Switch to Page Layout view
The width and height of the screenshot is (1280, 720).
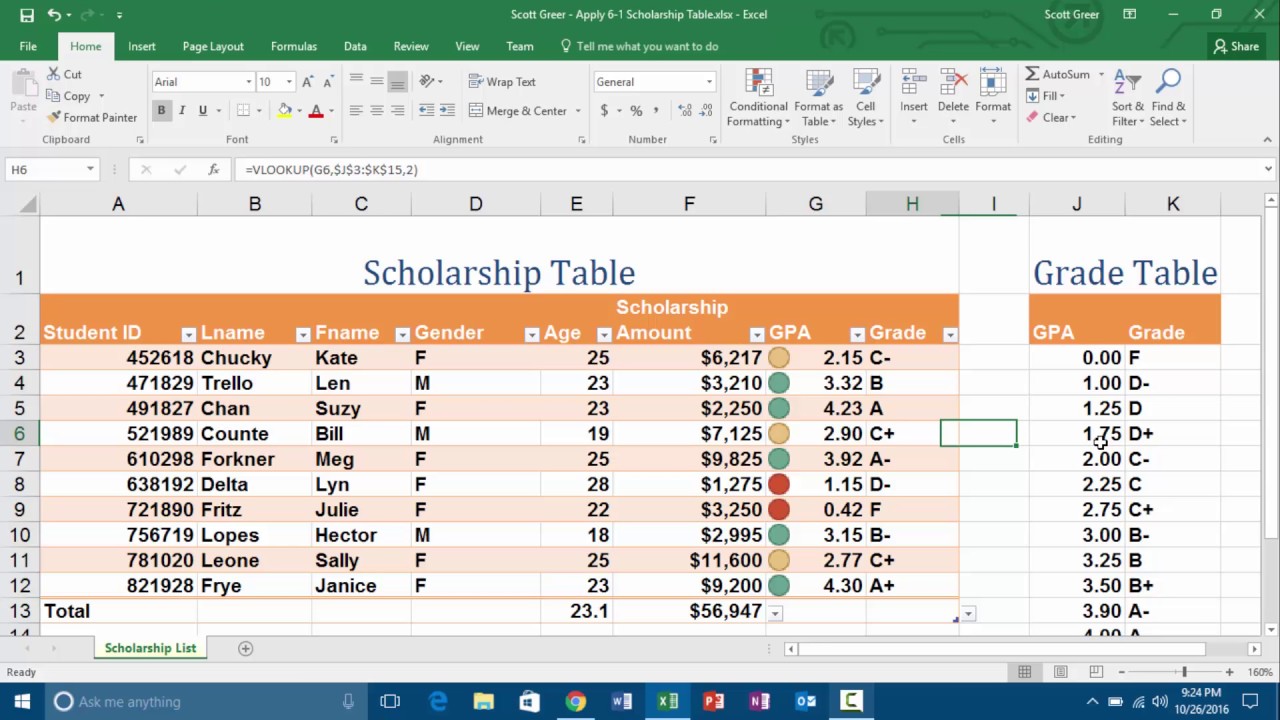(x=1060, y=672)
